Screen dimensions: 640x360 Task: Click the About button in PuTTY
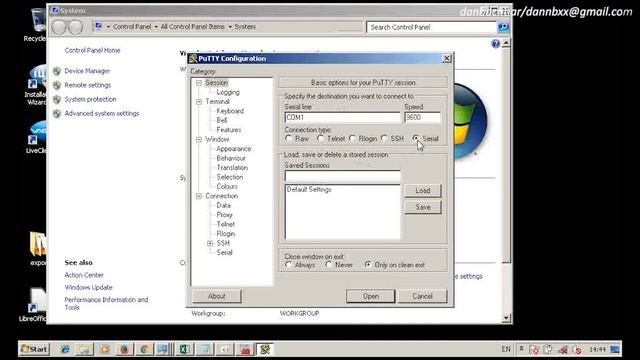pyautogui.click(x=217, y=296)
